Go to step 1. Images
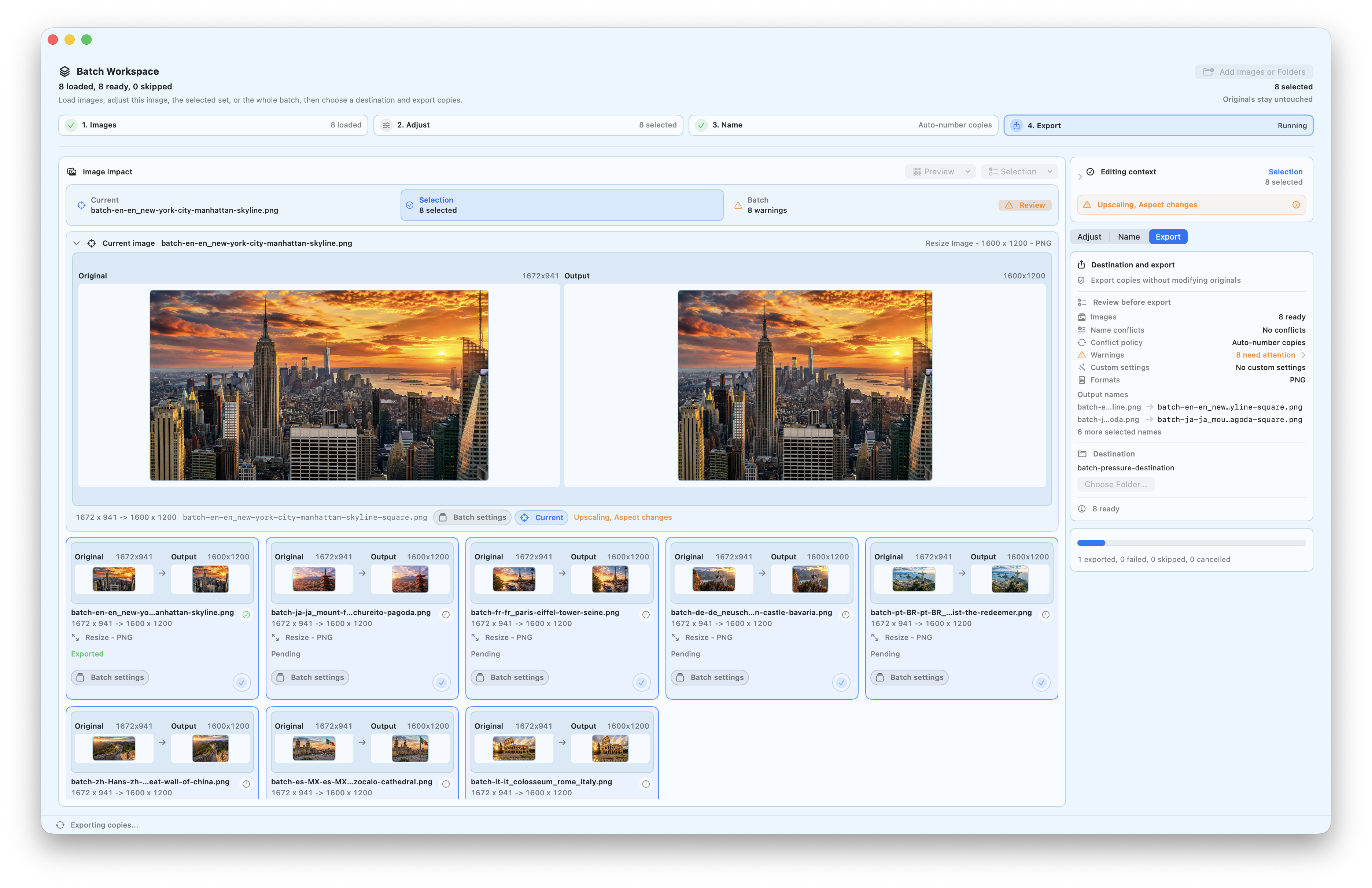 click(x=213, y=125)
